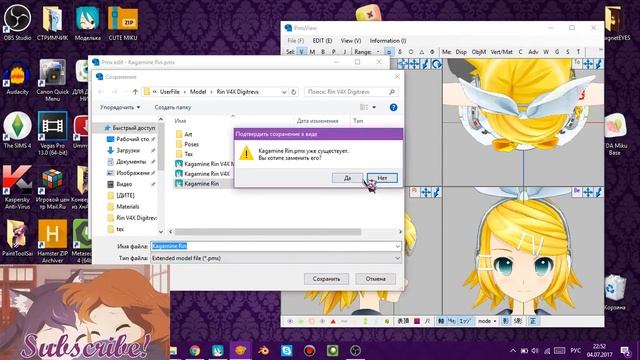Open Google Chrome from the taskbar
This screenshot has width=640, height=360.
pos(195,351)
